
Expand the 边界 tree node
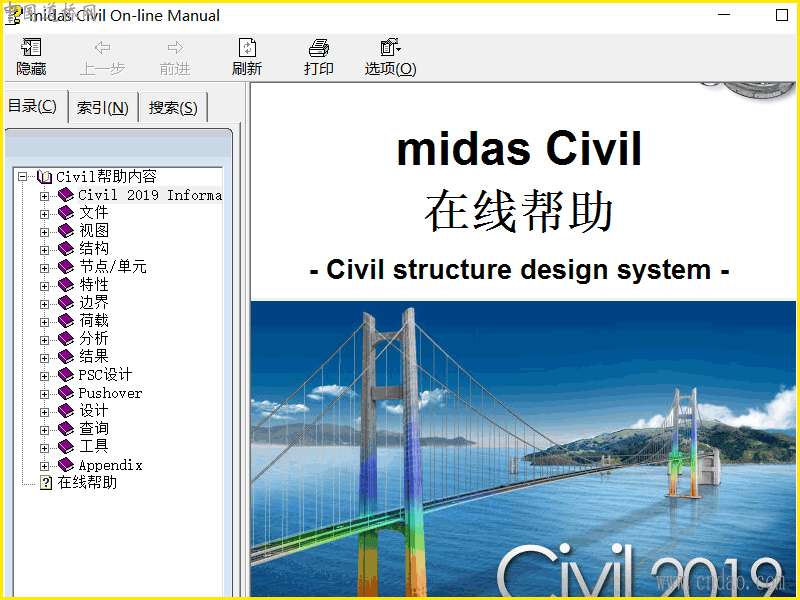pyautogui.click(x=44, y=304)
